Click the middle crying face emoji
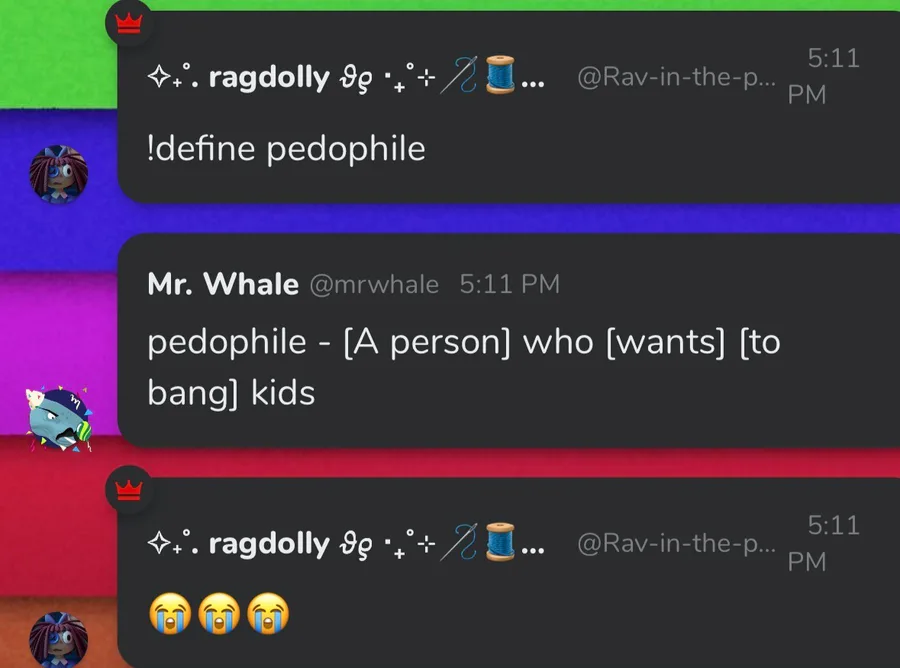900x668 pixels. click(219, 613)
